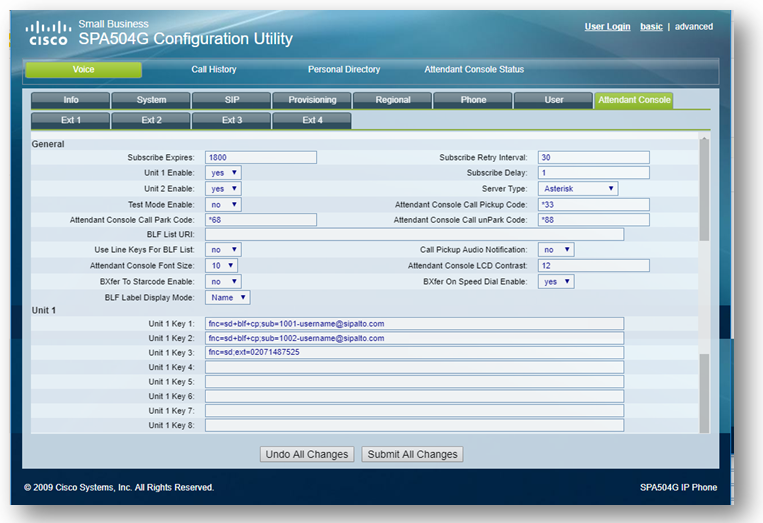Click the Subscribe Delay field
This screenshot has height=523, width=763.
pyautogui.click(x=594, y=173)
